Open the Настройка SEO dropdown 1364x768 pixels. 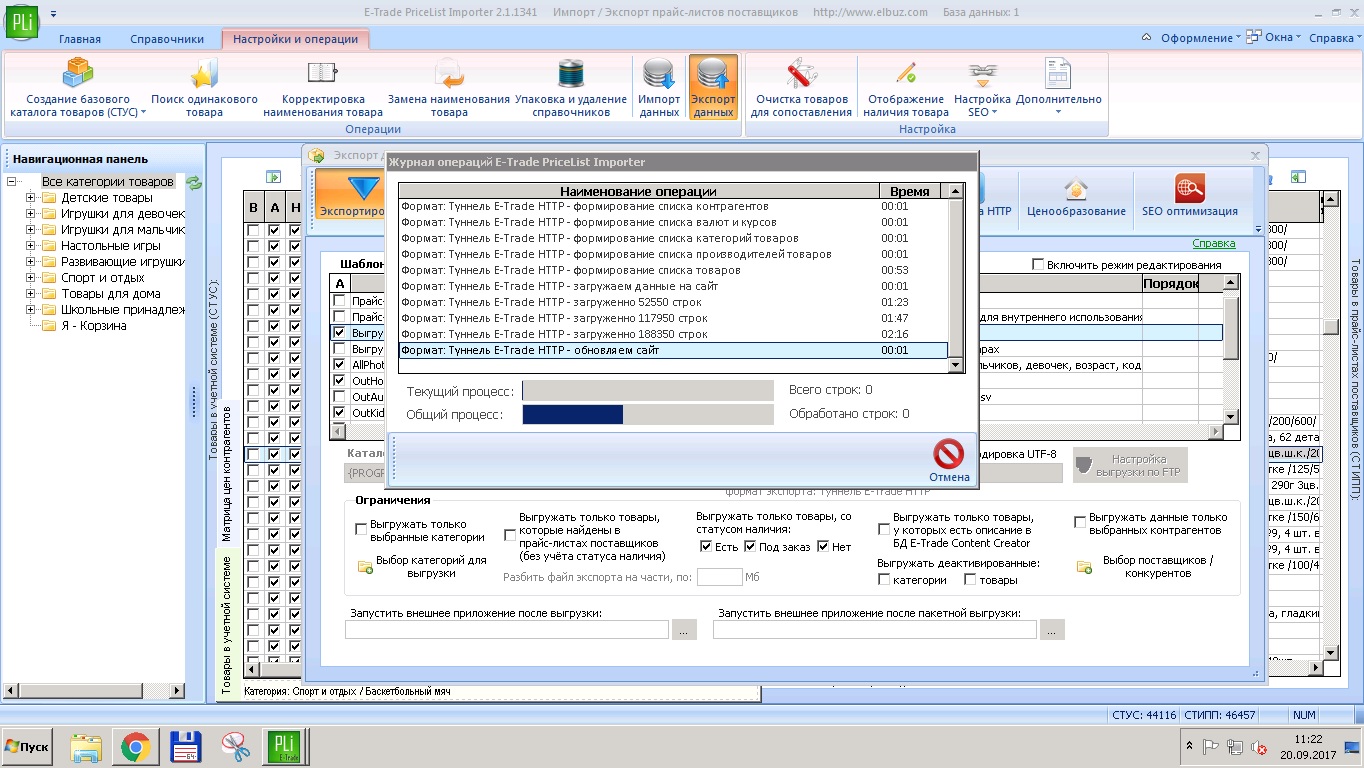click(x=982, y=87)
